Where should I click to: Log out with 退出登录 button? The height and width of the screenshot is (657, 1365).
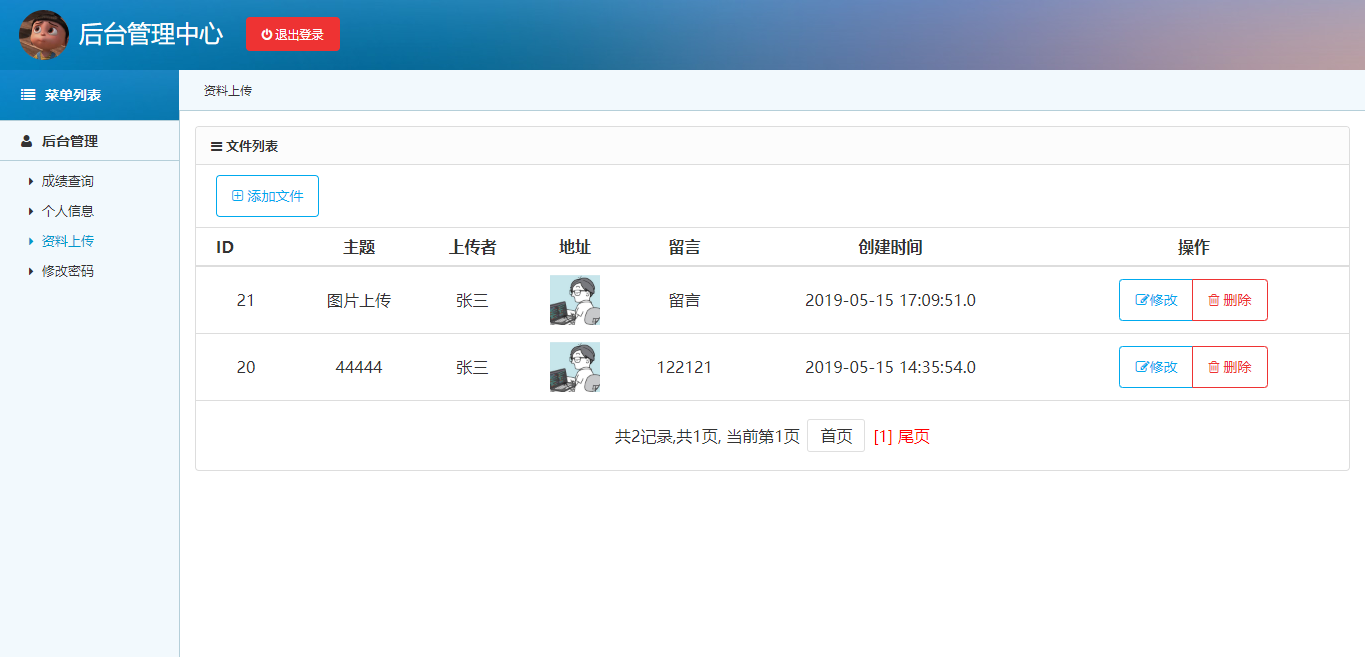click(x=292, y=34)
